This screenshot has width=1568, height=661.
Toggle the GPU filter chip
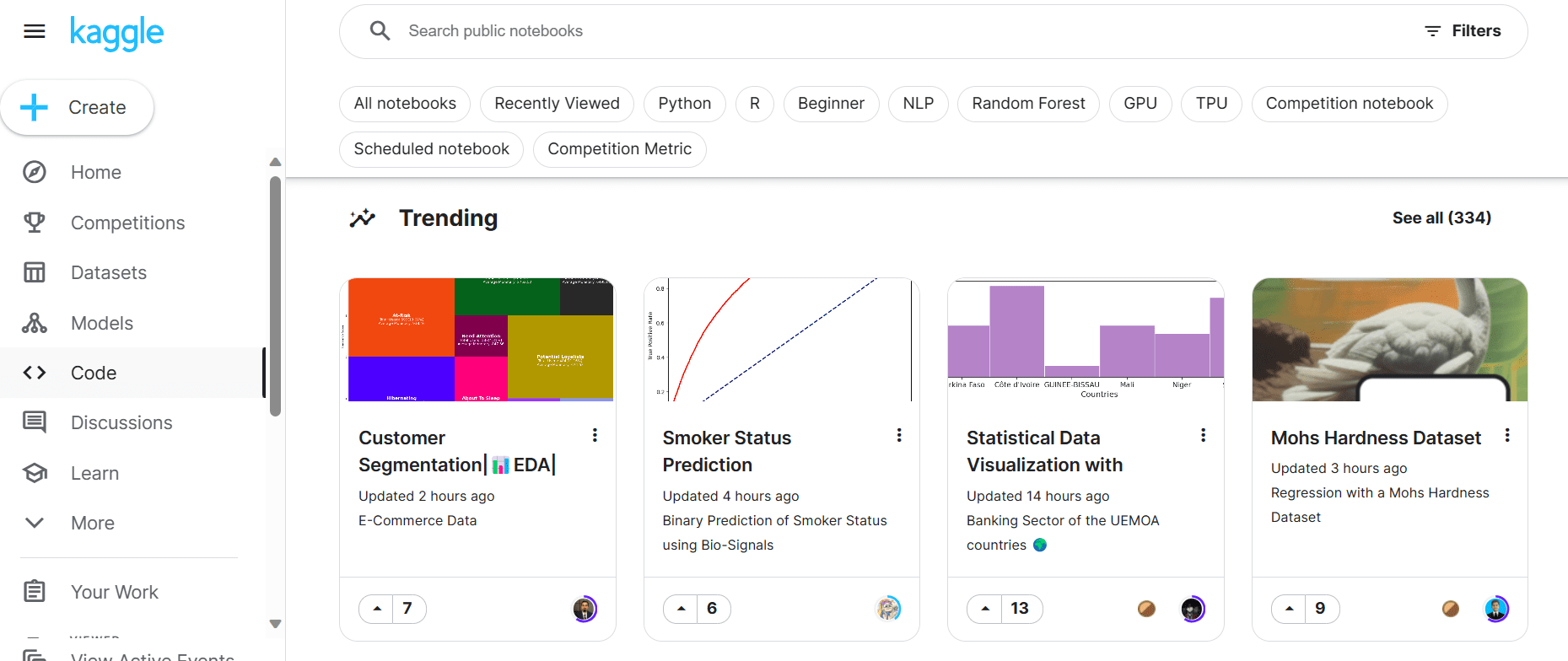(x=1140, y=104)
